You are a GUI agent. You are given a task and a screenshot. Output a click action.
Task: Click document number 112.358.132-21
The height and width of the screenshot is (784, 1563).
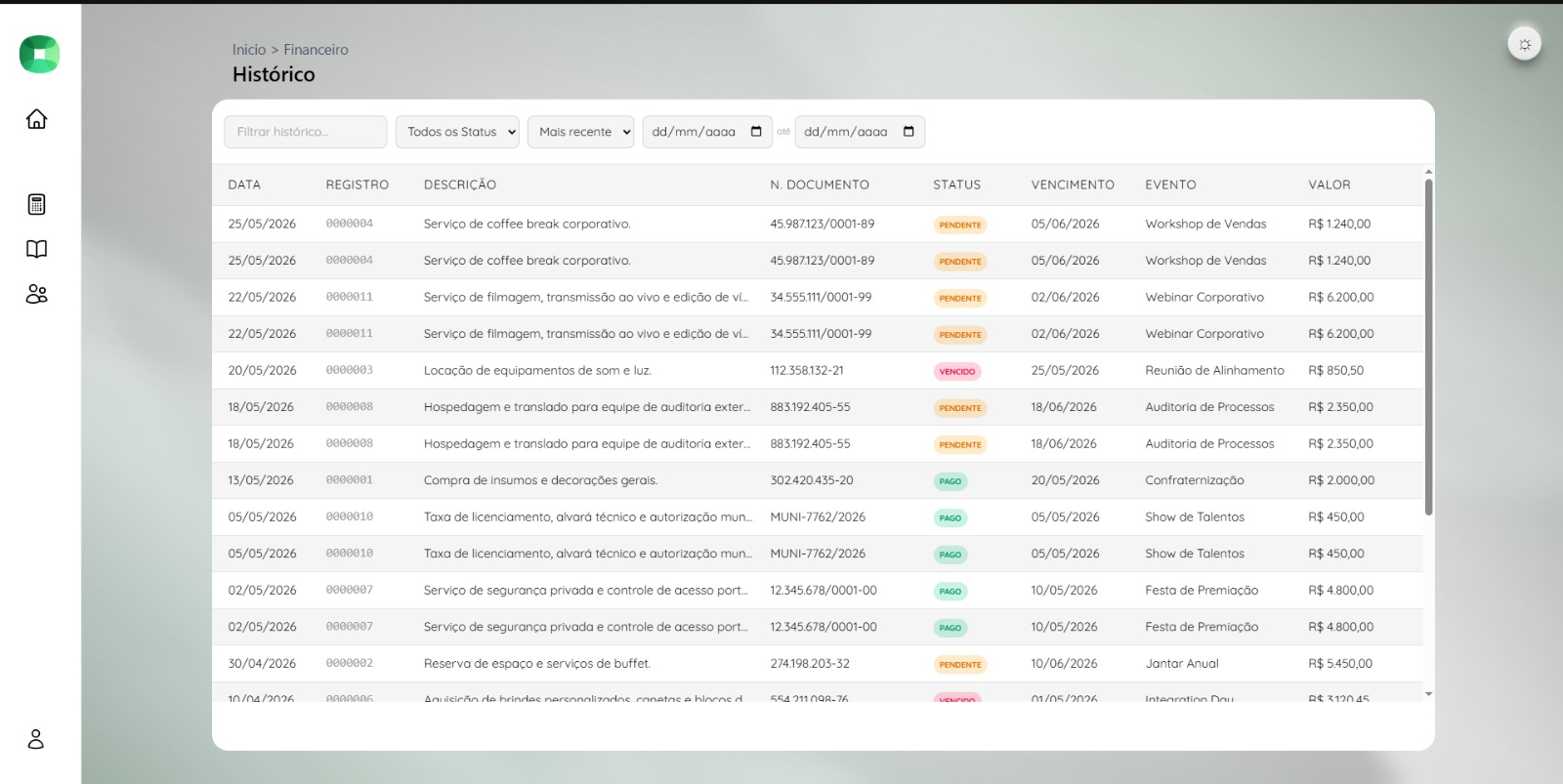click(x=806, y=371)
